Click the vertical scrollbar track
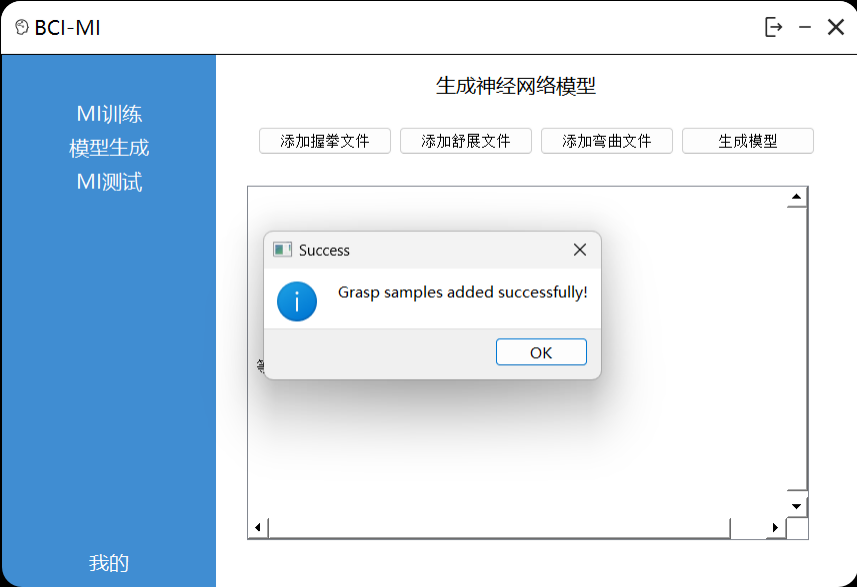The height and width of the screenshot is (588, 857). point(796,349)
